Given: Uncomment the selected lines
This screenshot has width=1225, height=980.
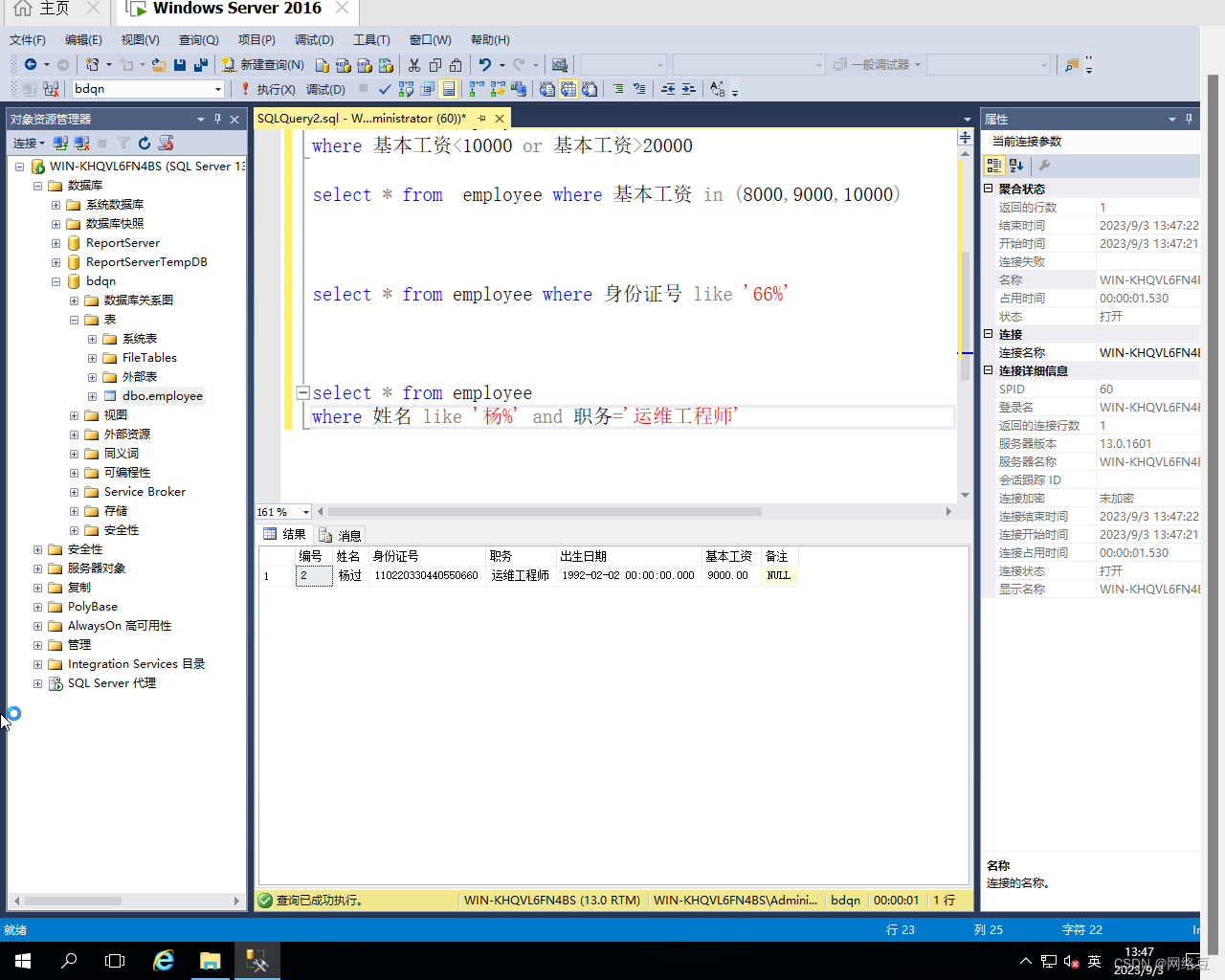Looking at the screenshot, I should click(639, 89).
